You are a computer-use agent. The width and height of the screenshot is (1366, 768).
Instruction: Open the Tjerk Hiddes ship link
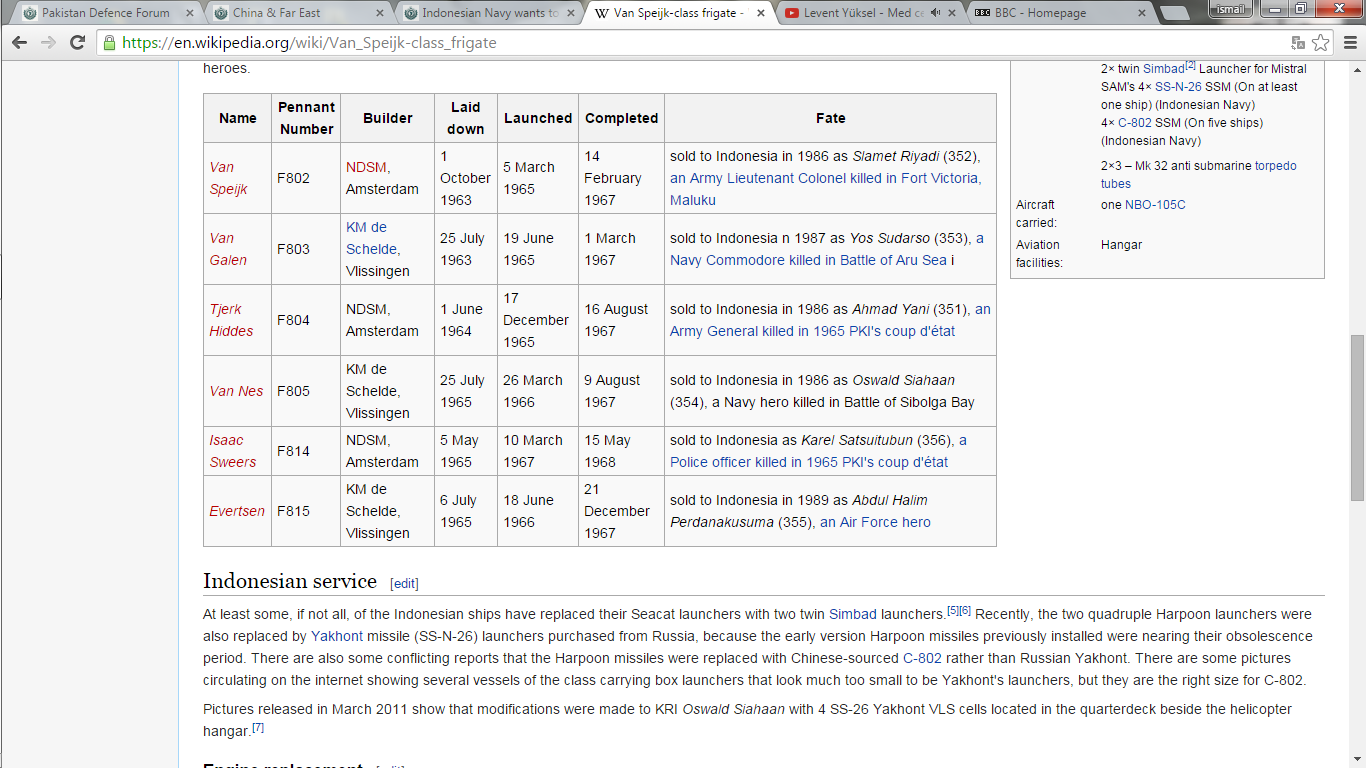point(231,320)
